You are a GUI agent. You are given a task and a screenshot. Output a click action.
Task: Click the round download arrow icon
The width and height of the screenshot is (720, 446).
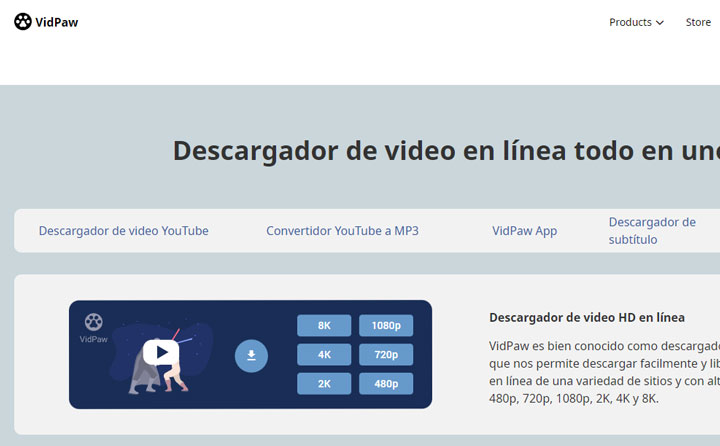point(251,356)
